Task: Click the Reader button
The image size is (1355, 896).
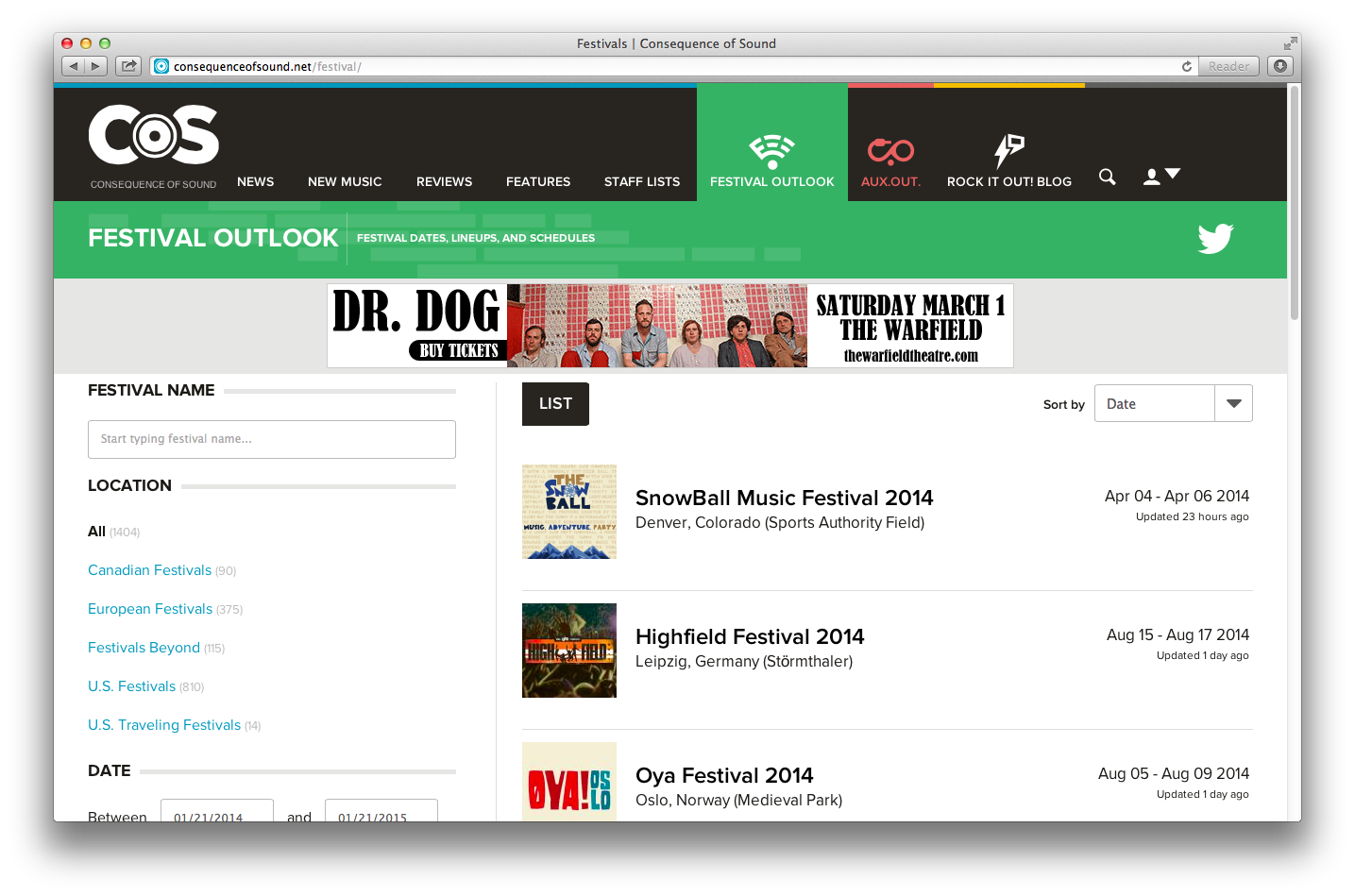Action: point(1228,66)
